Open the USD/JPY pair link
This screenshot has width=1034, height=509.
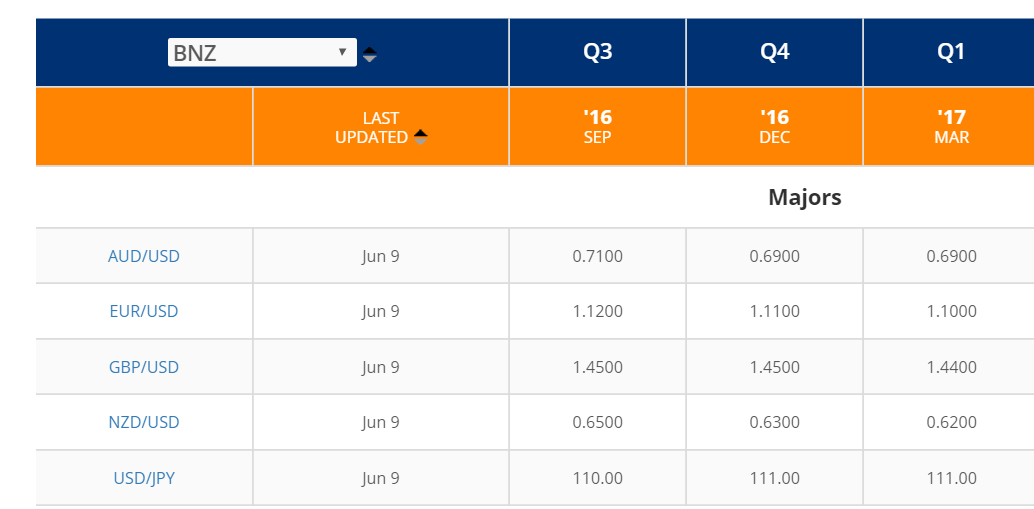pos(144,477)
